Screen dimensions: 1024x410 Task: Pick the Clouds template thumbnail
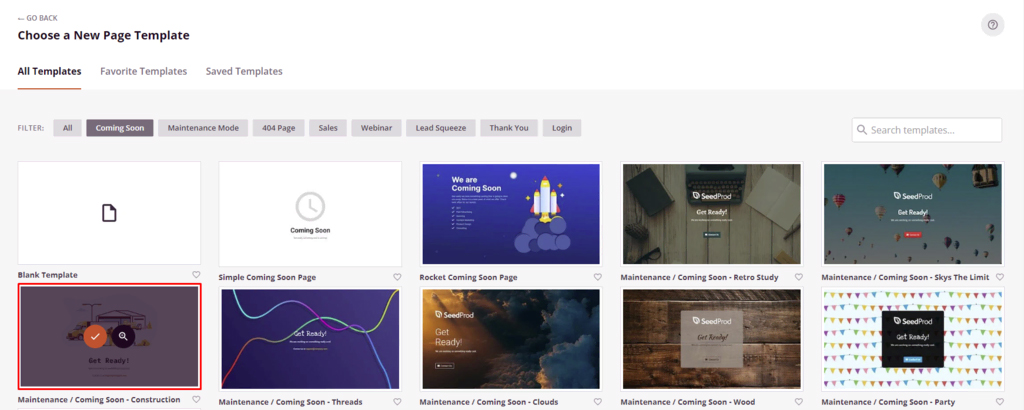[511, 339]
